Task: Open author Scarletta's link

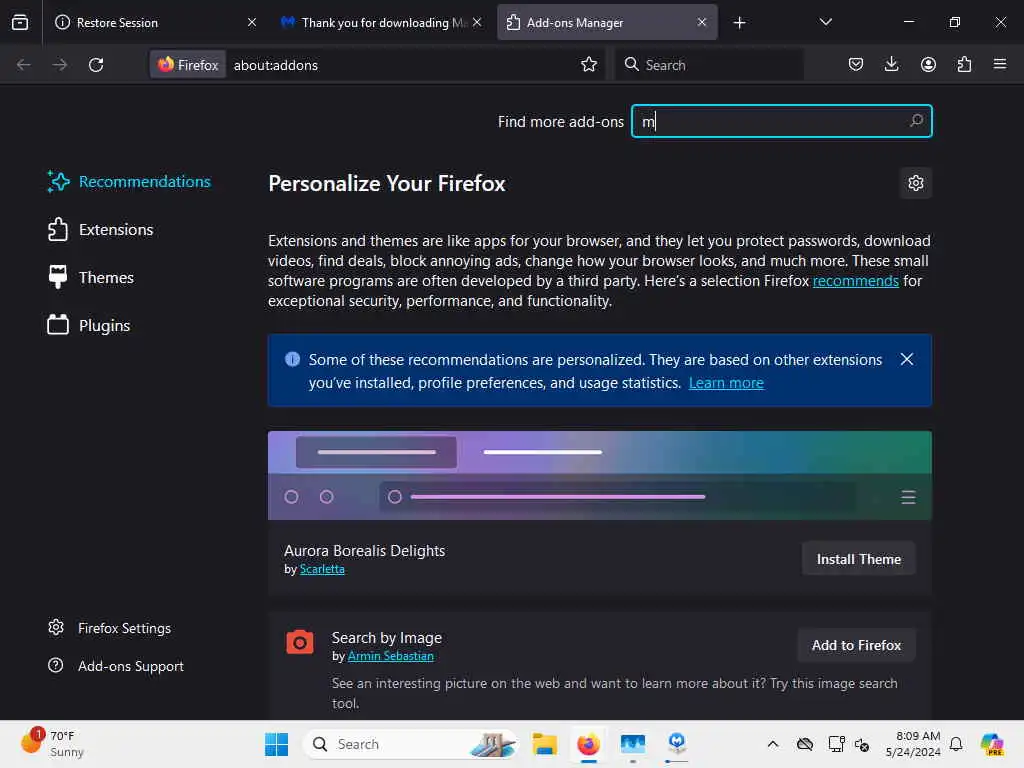Action: (322, 569)
